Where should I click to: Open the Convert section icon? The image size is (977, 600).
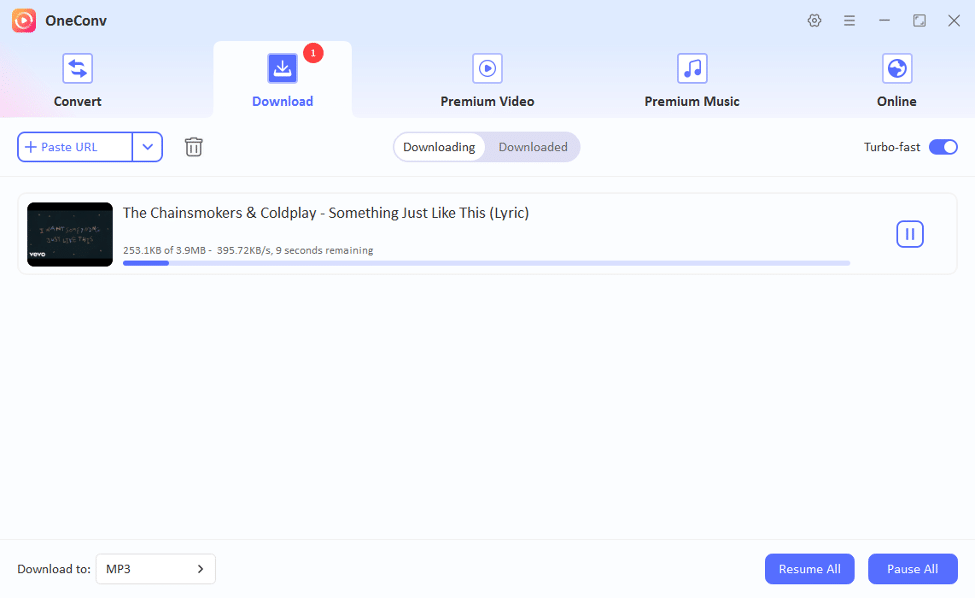tap(77, 68)
